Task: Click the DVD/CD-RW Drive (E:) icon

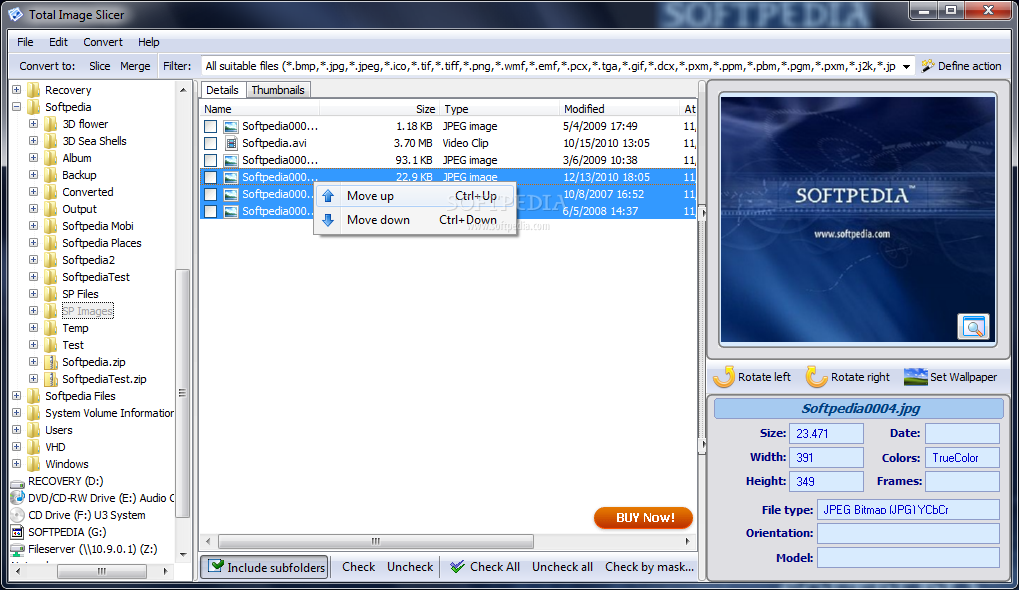Action: click(x=18, y=498)
